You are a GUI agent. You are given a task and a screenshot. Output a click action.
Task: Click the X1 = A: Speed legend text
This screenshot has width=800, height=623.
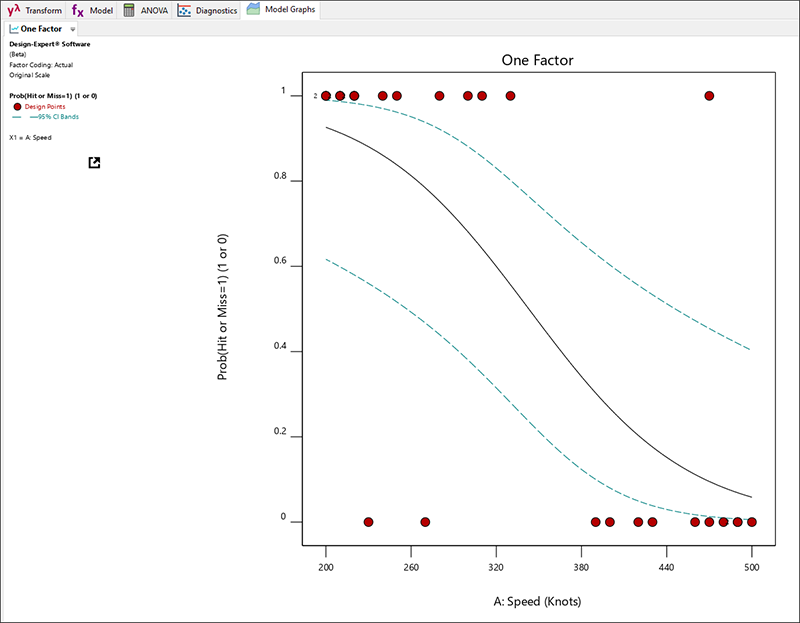pos(30,137)
